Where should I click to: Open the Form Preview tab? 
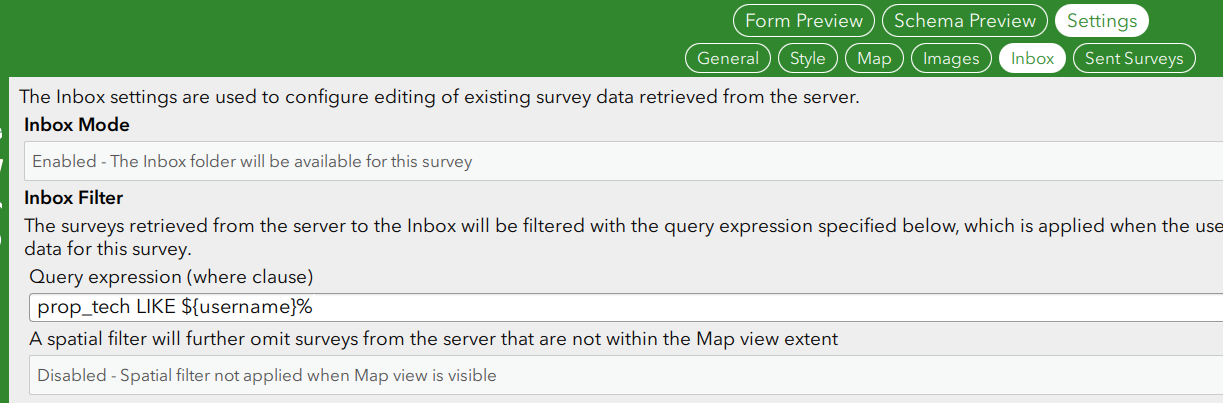[804, 20]
